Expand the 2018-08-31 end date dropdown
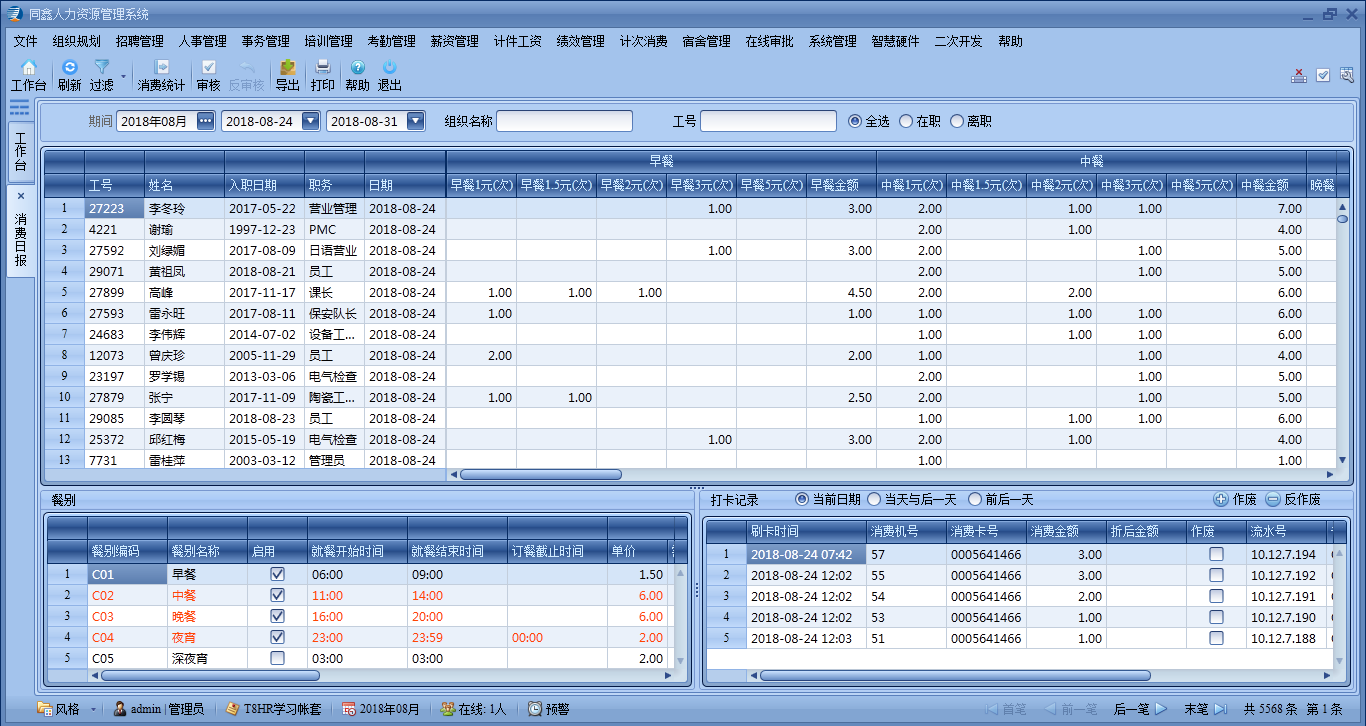This screenshot has width=1366, height=726. coord(415,121)
